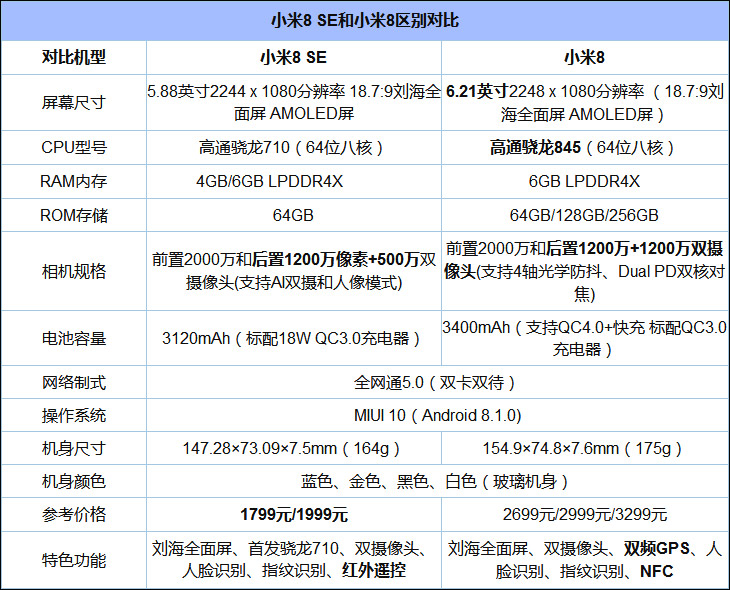Select the 高通骁龙845 cell
This screenshot has width=730, height=590.
pyautogui.click(x=584, y=148)
